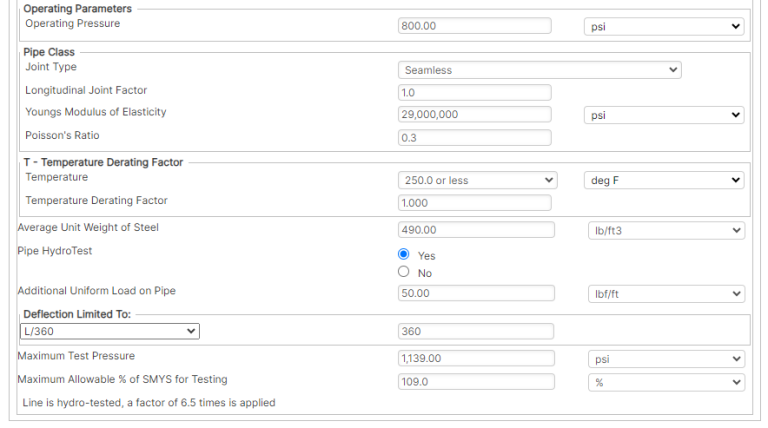Change the deg F temperature unit
768x428 pixels.
pyautogui.click(x=663, y=180)
